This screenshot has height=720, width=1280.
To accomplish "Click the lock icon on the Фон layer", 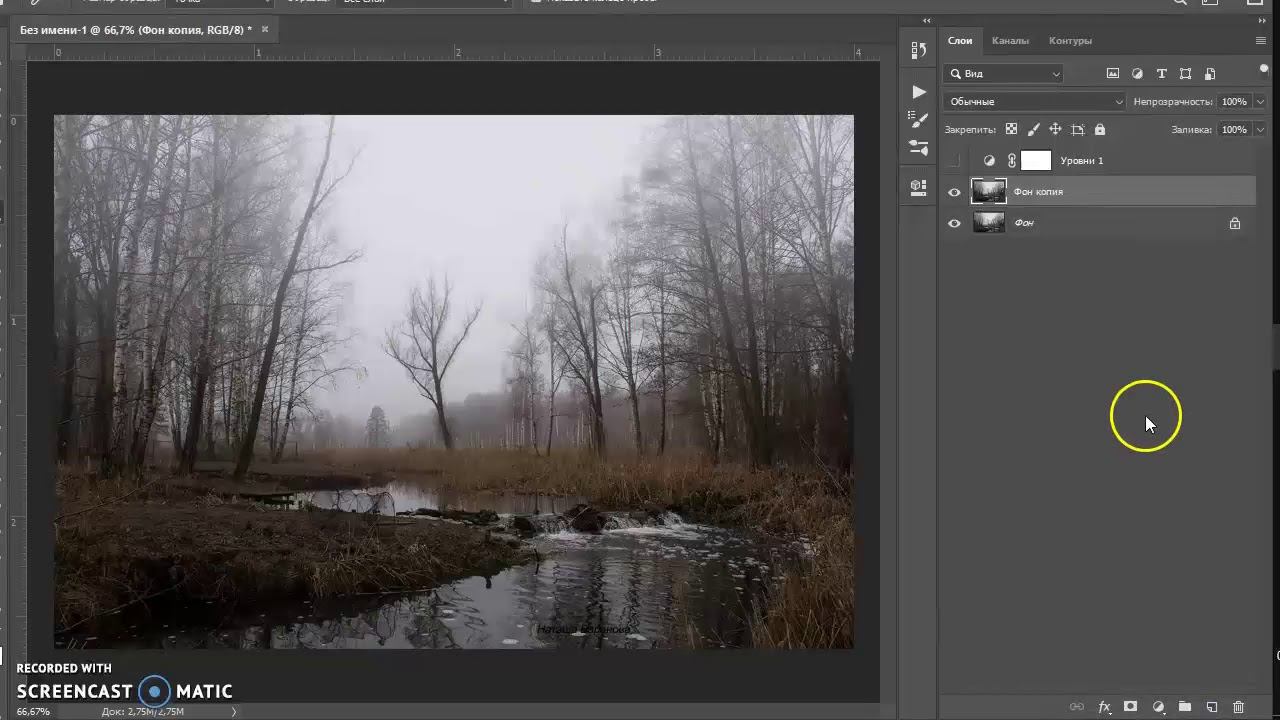I will [x=1235, y=223].
